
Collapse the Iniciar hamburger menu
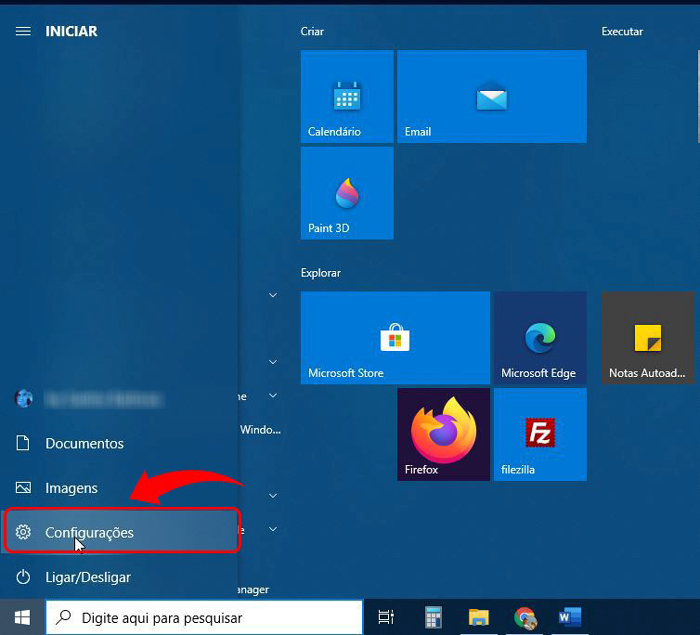[x=23, y=31]
